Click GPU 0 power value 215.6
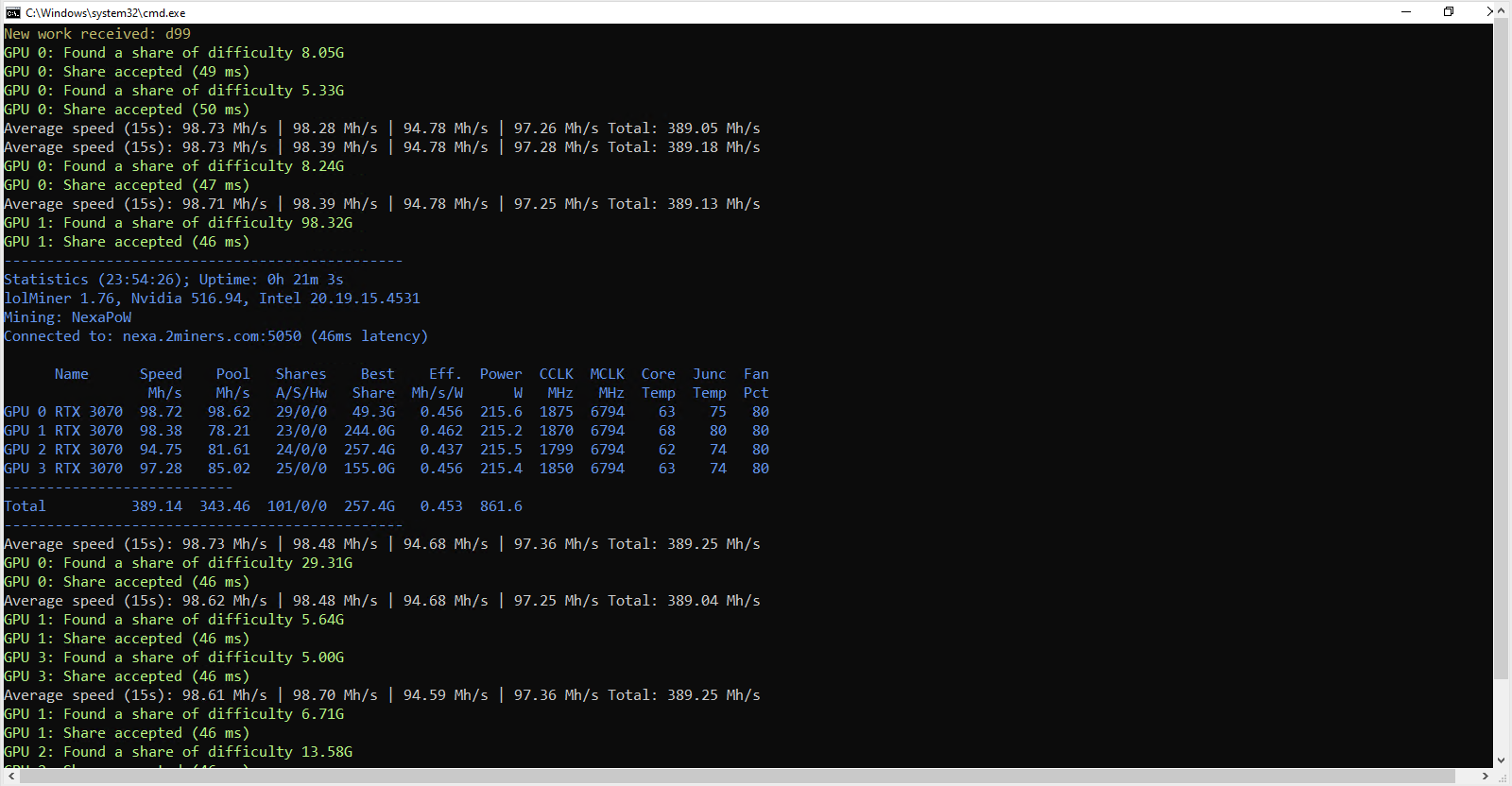The width and height of the screenshot is (1512, 786). click(x=501, y=412)
